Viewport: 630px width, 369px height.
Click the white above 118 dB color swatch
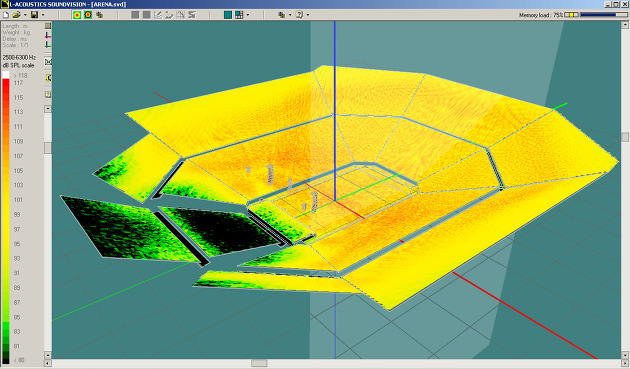coord(6,75)
